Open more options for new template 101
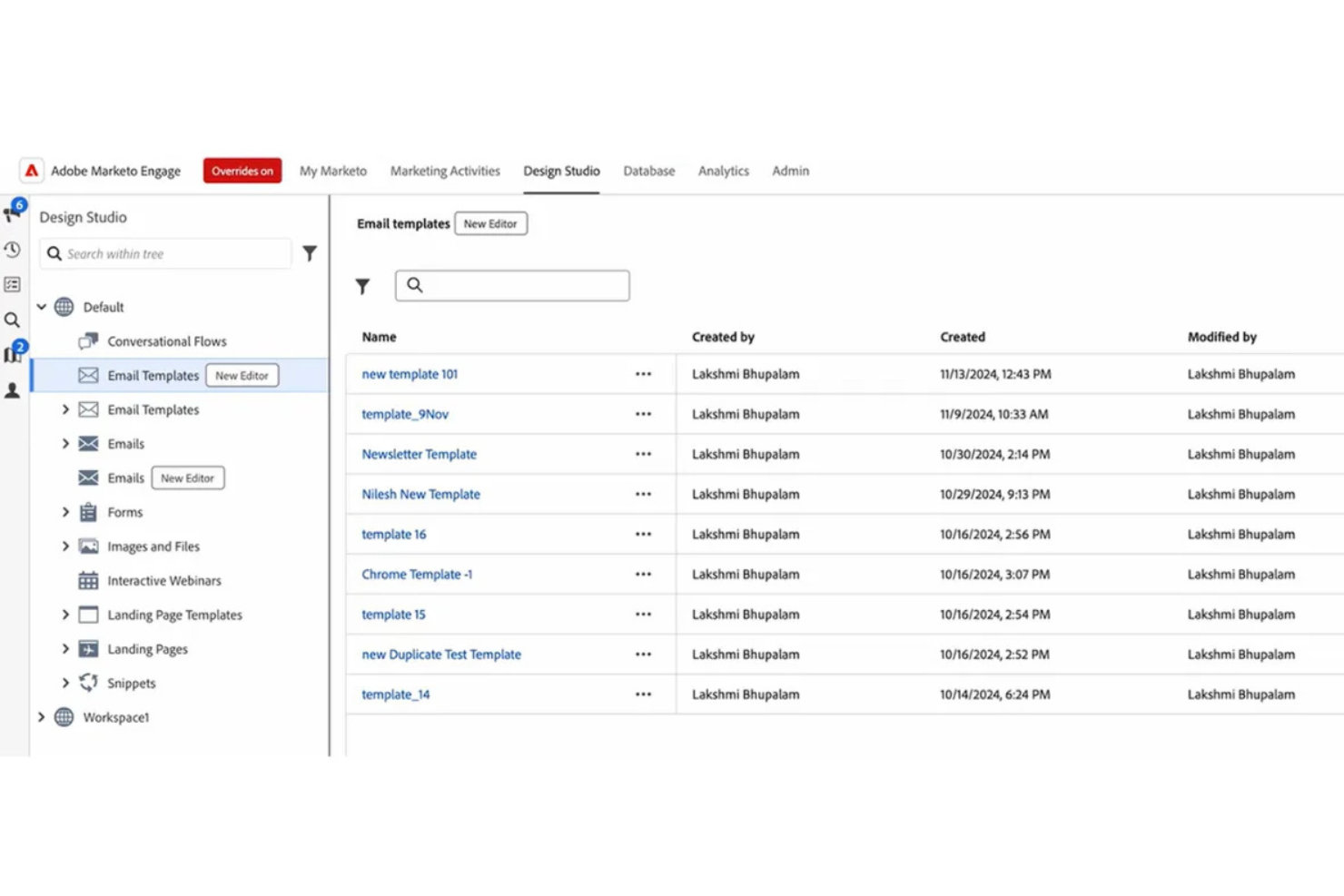This screenshot has width=1344, height=896. click(x=643, y=374)
